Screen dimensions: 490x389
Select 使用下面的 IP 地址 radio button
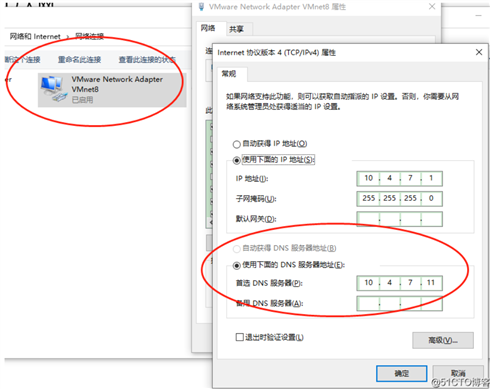point(237,160)
